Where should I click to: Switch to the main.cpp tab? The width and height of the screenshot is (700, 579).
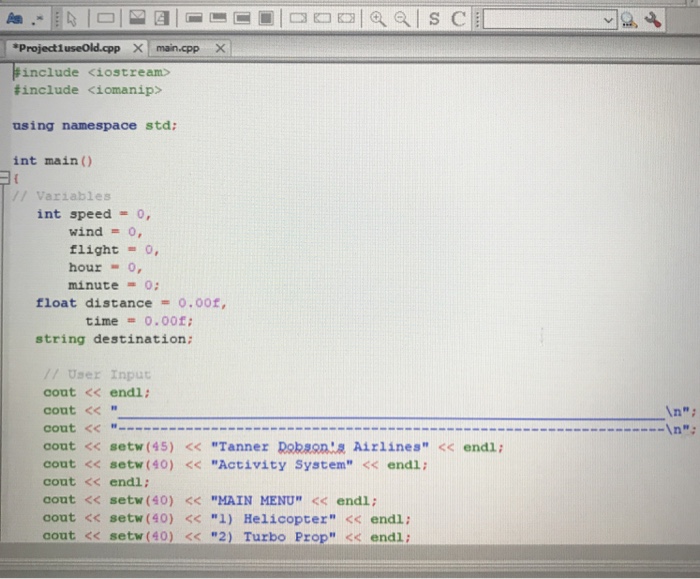[178, 48]
